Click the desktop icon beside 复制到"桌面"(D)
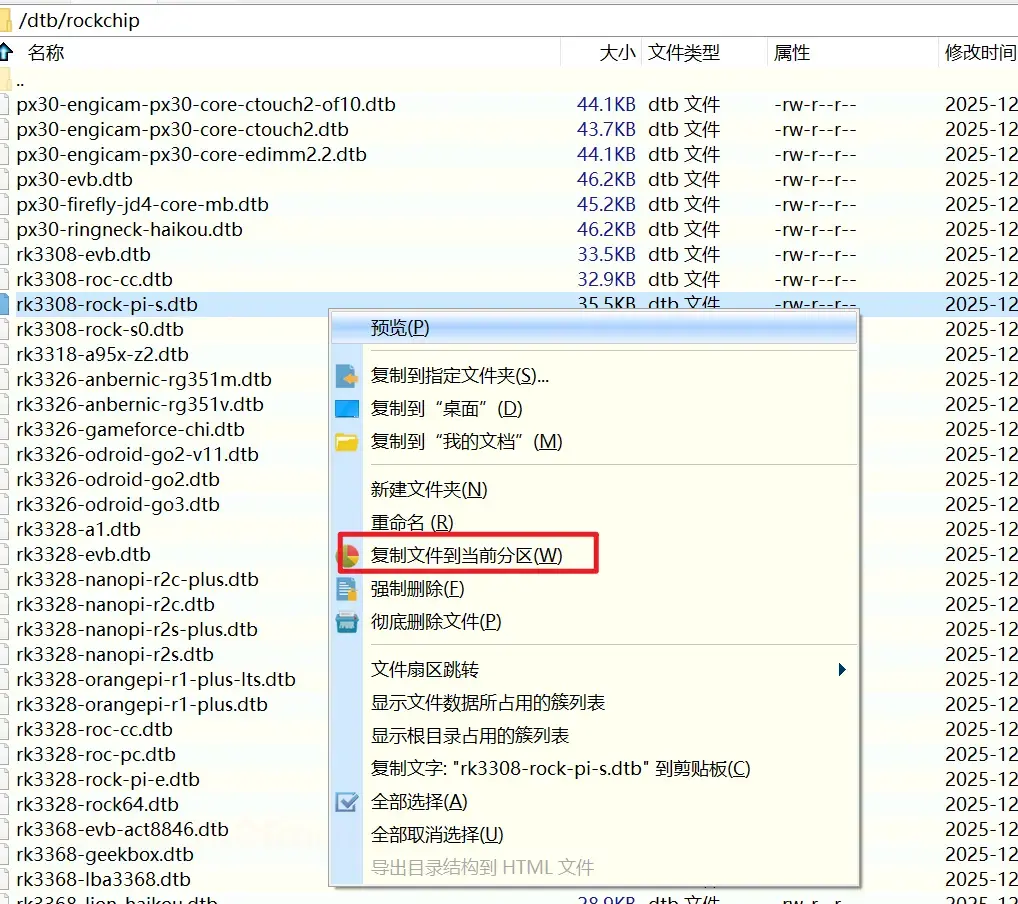This screenshot has height=904, width=1018. coord(346,409)
